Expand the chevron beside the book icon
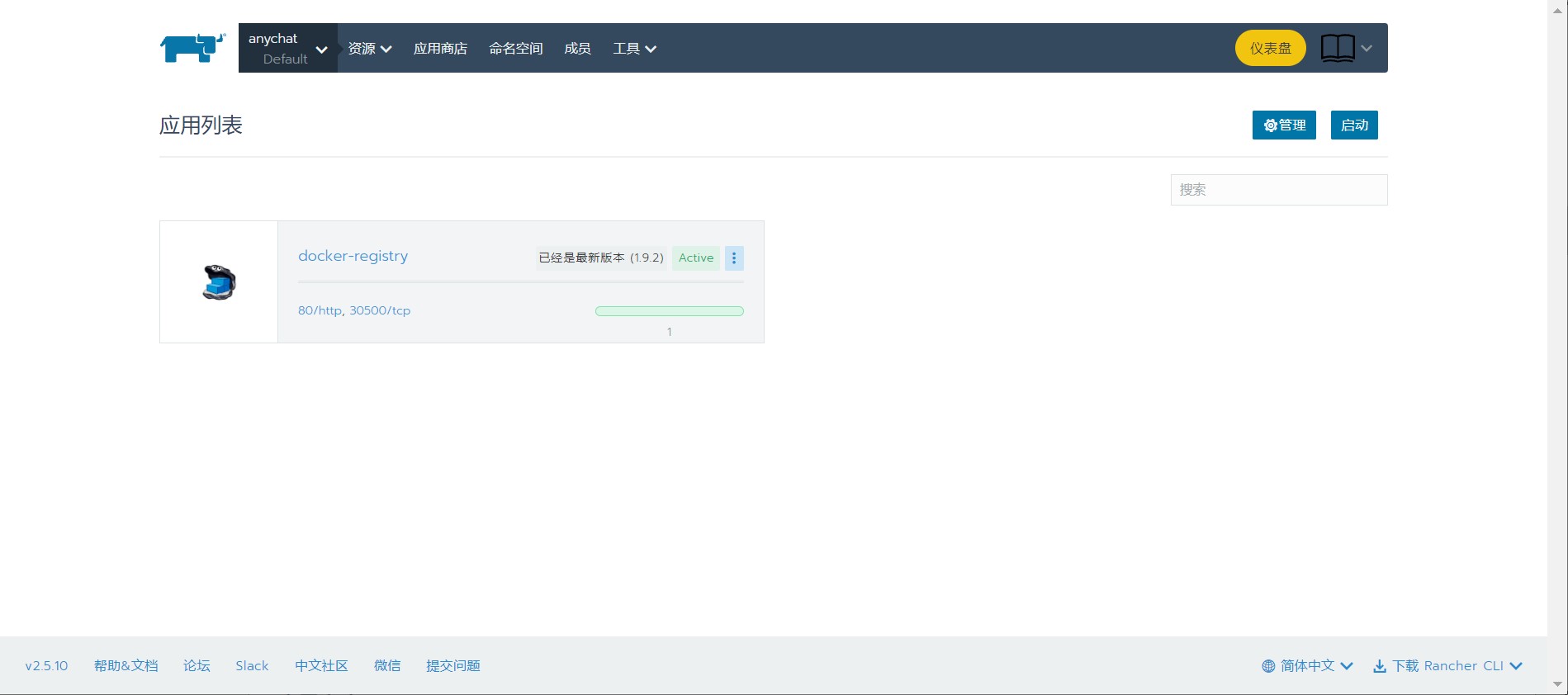 pyautogui.click(x=1367, y=48)
